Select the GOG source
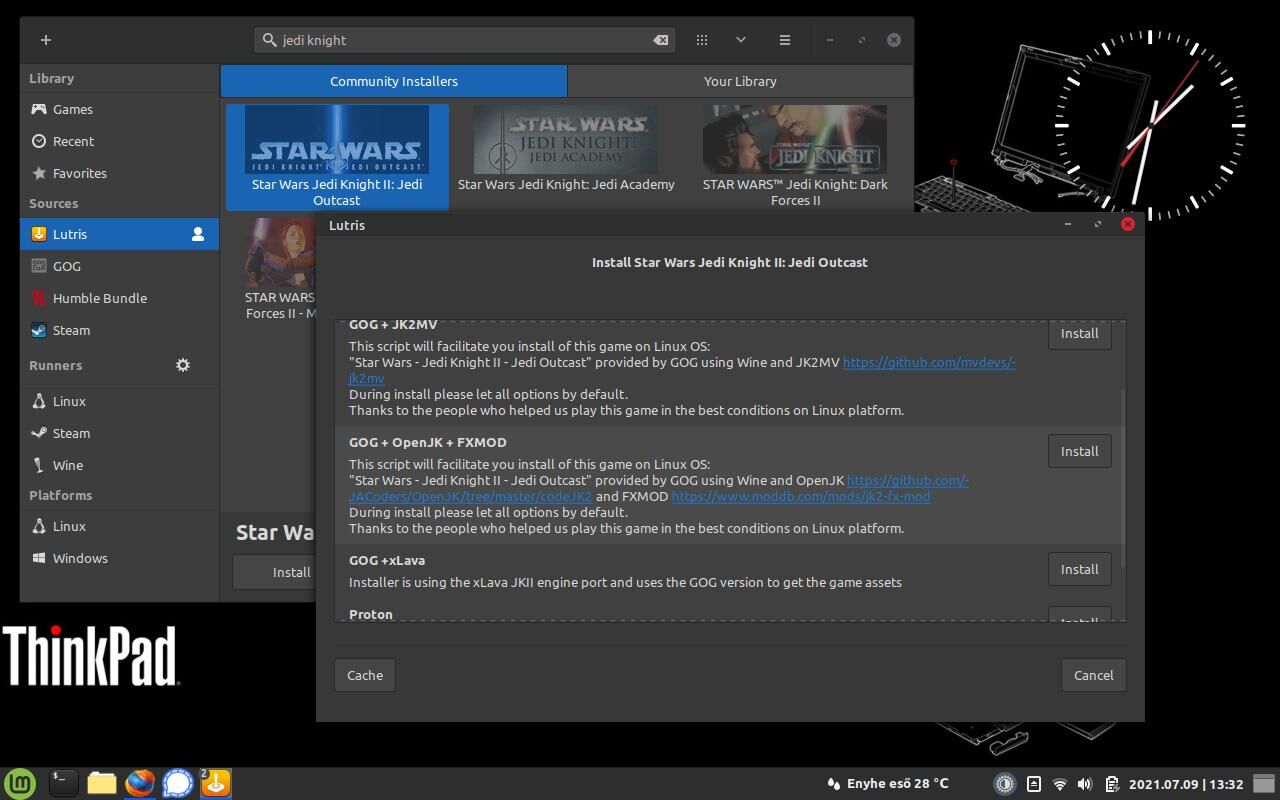The height and width of the screenshot is (800, 1280). pos(119,266)
